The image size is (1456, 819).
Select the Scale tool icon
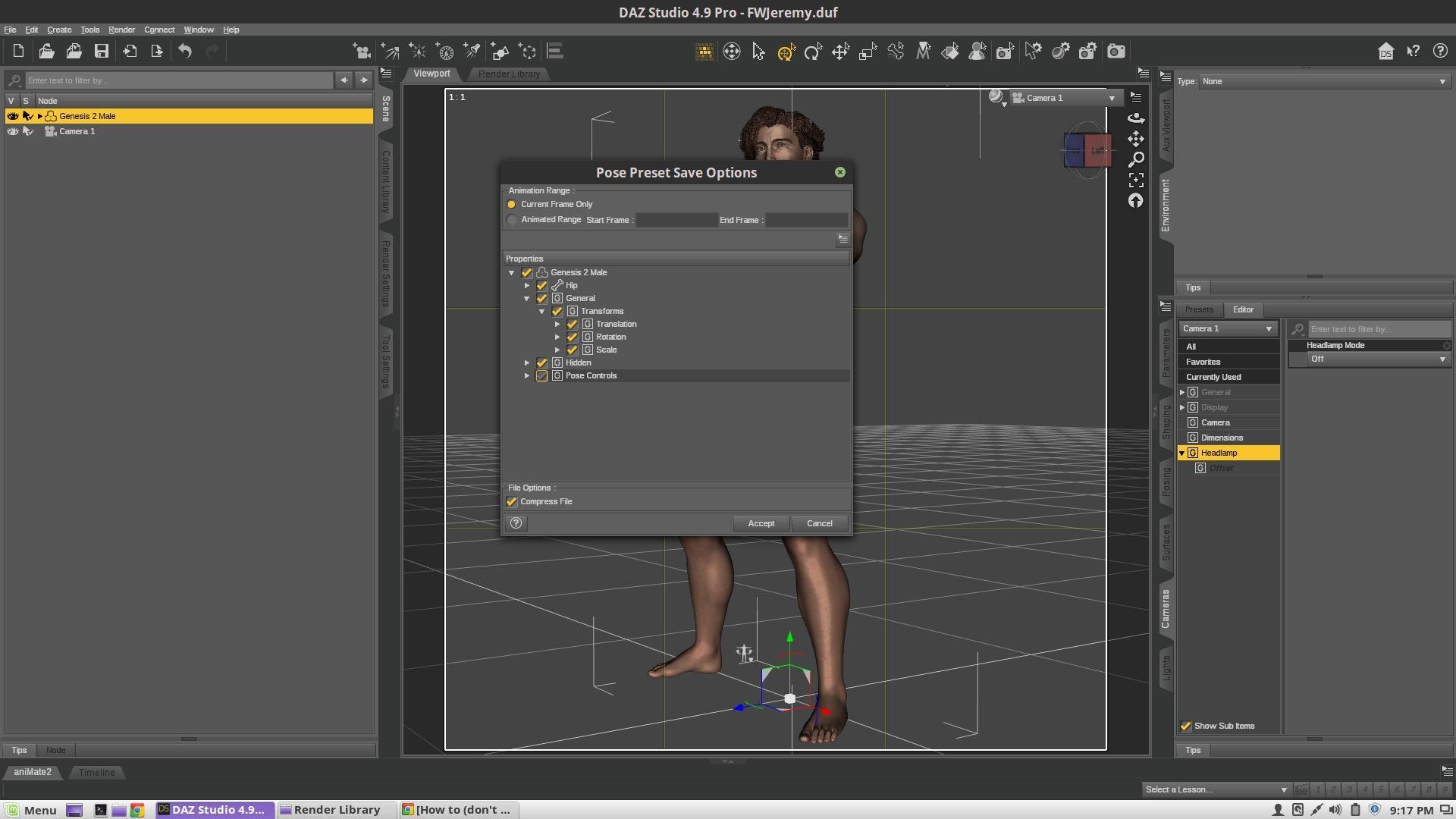pyautogui.click(x=868, y=52)
